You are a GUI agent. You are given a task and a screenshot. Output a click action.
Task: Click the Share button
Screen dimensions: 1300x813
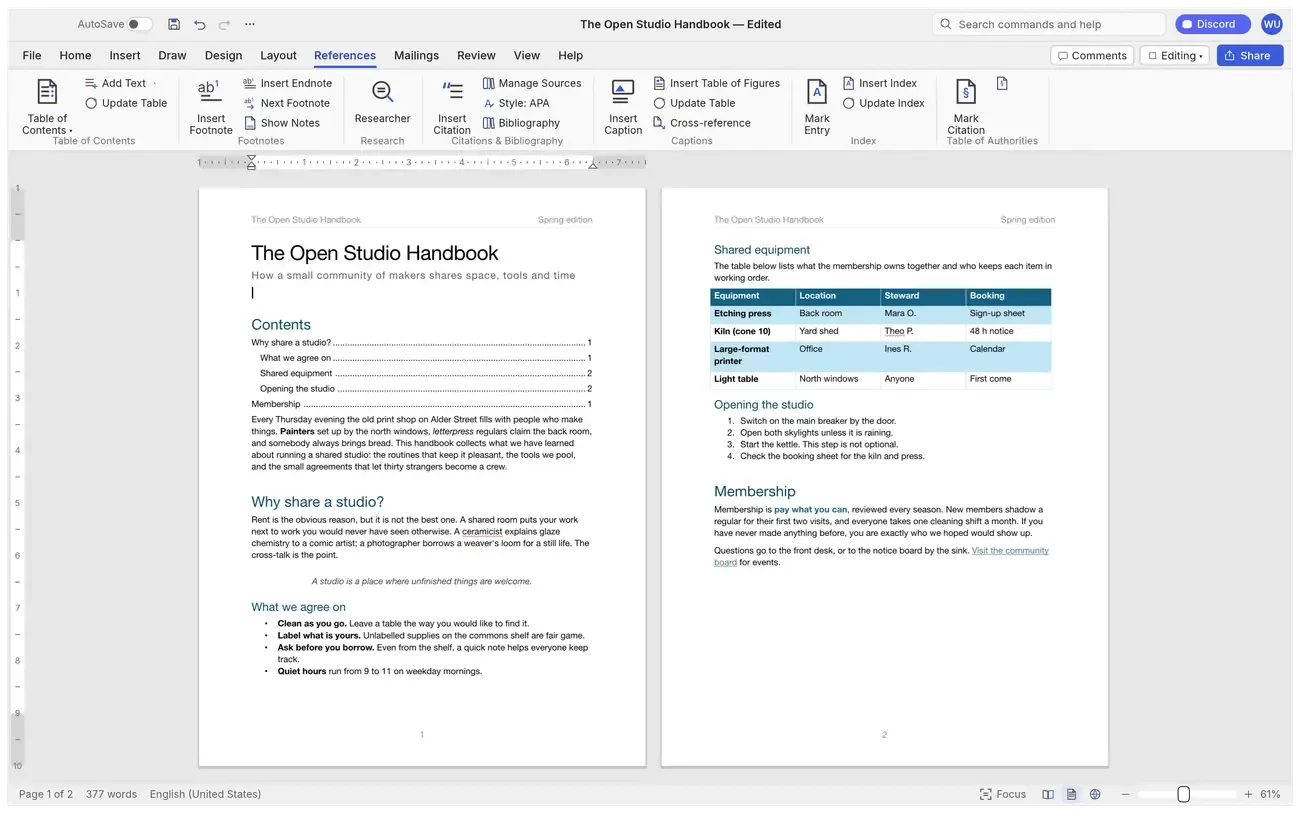(x=1250, y=56)
